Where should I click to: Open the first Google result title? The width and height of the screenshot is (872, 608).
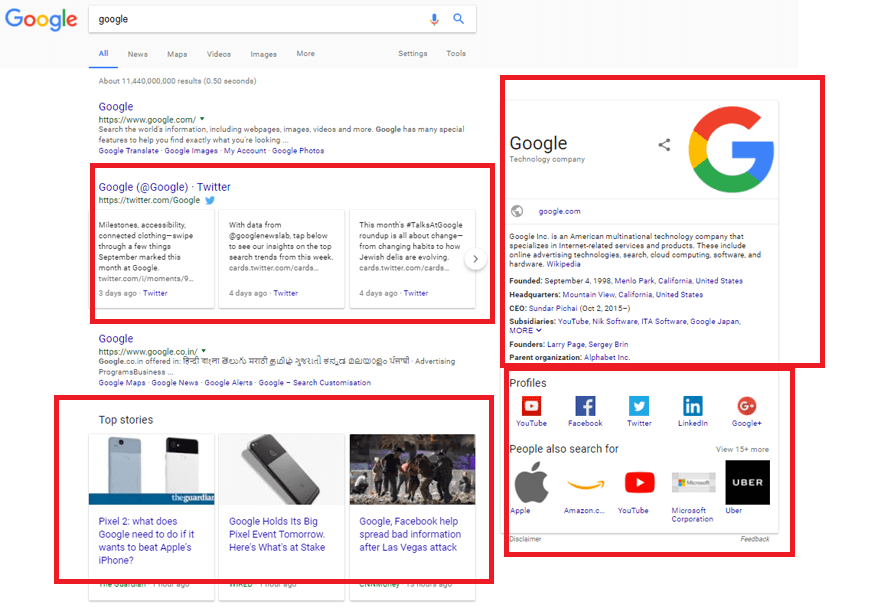pyautogui.click(x=116, y=106)
